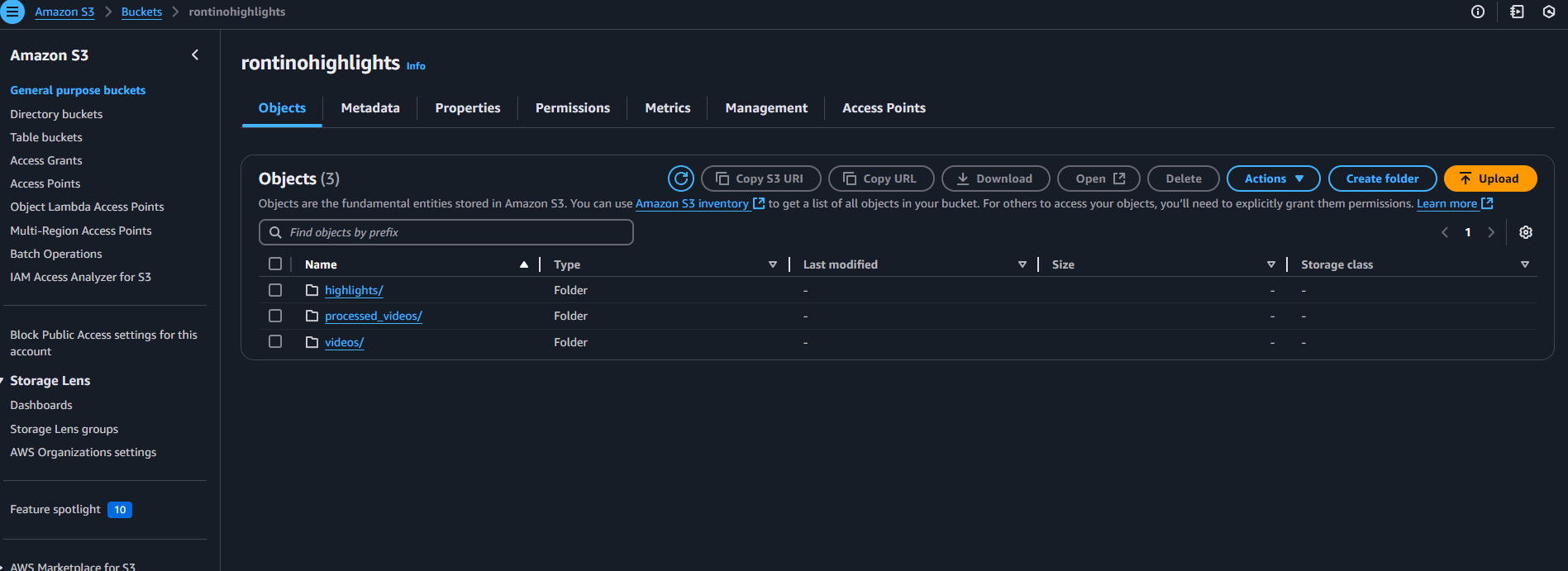The height and width of the screenshot is (571, 1568).
Task: Click the Copy S3 URI button
Action: (x=760, y=178)
